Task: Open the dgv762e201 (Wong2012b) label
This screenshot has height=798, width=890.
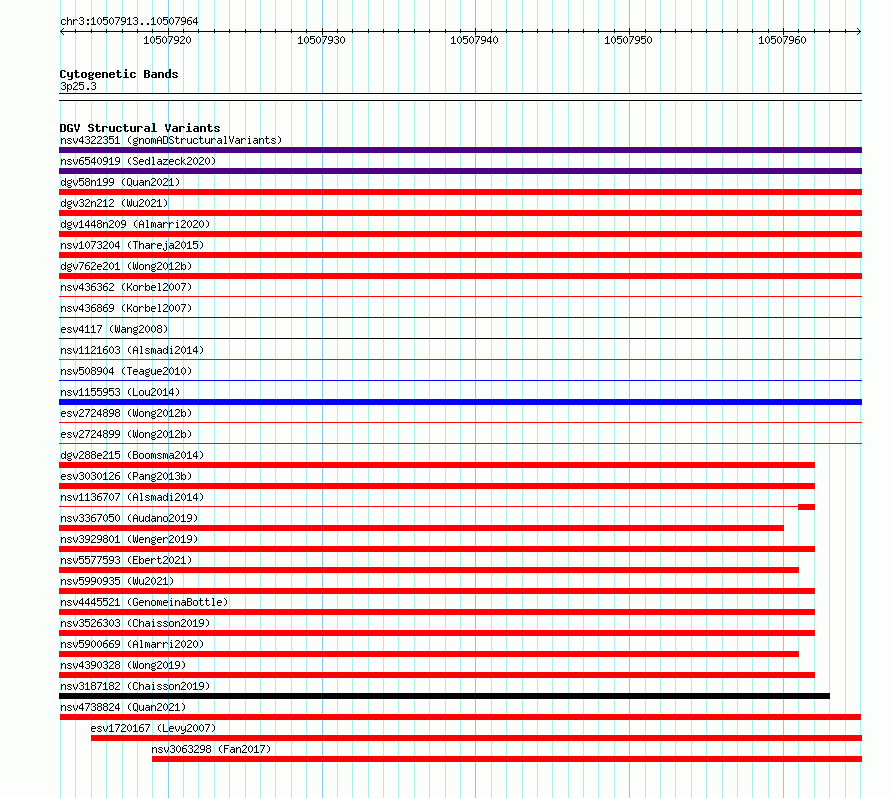Action: click(126, 266)
